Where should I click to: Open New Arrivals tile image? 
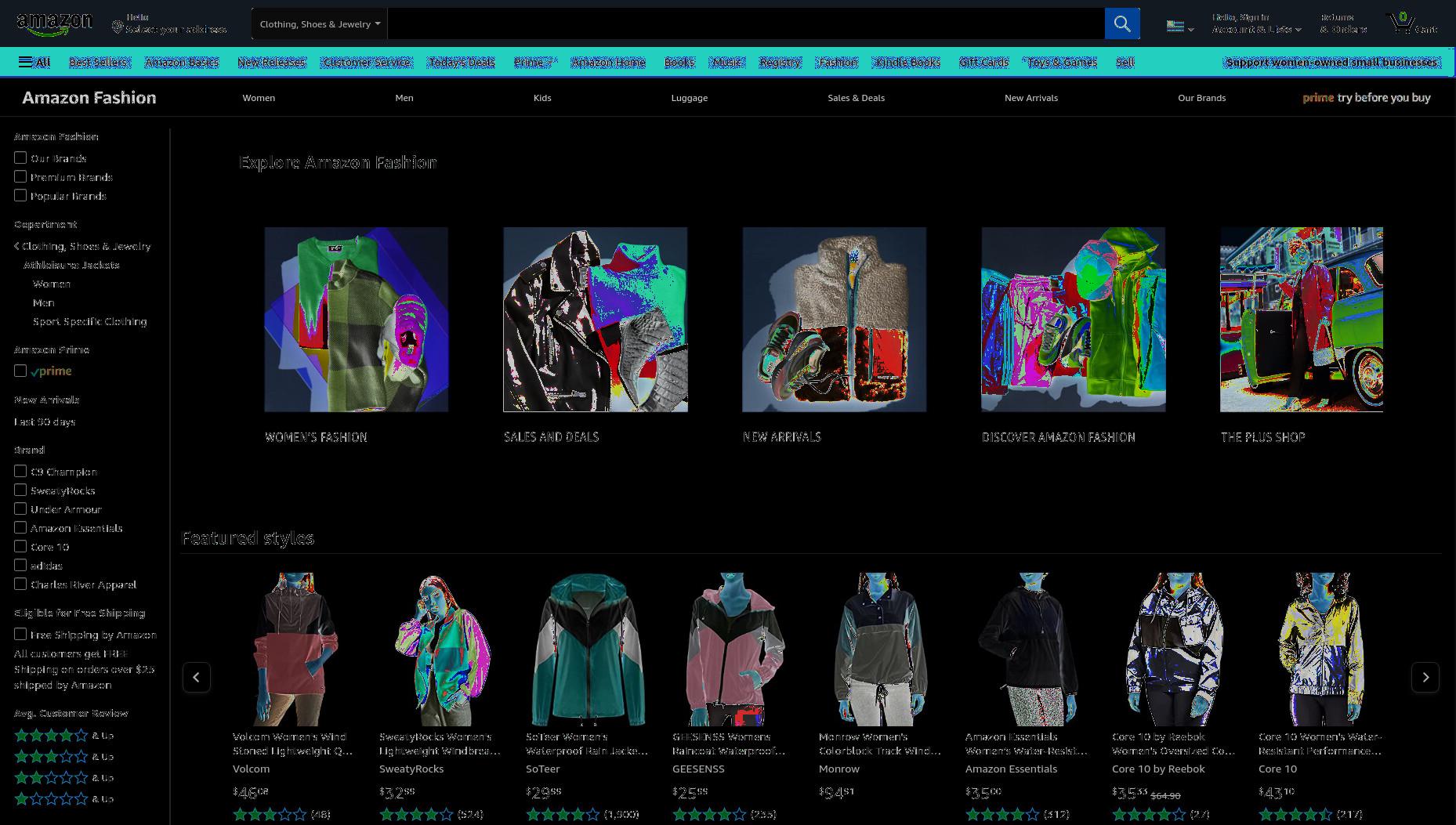click(x=835, y=320)
